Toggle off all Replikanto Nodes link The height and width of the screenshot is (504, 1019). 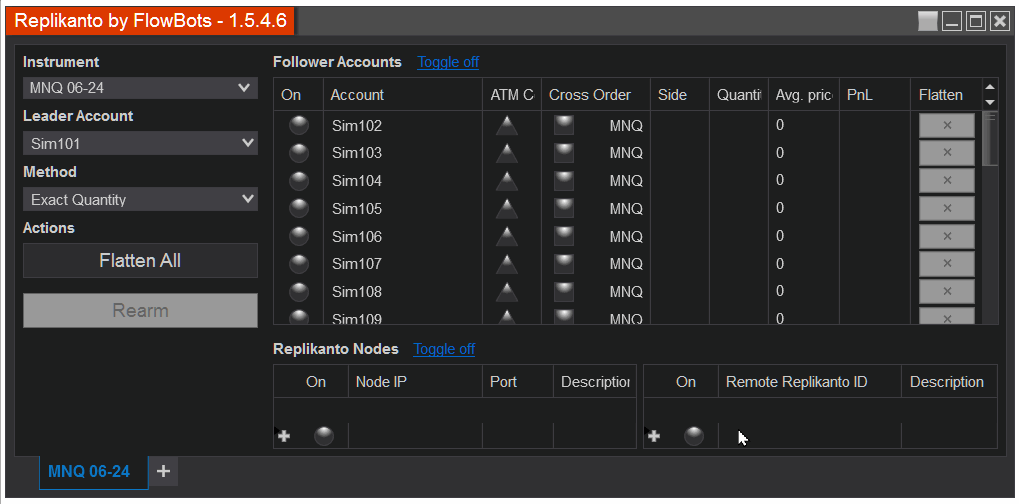(444, 349)
